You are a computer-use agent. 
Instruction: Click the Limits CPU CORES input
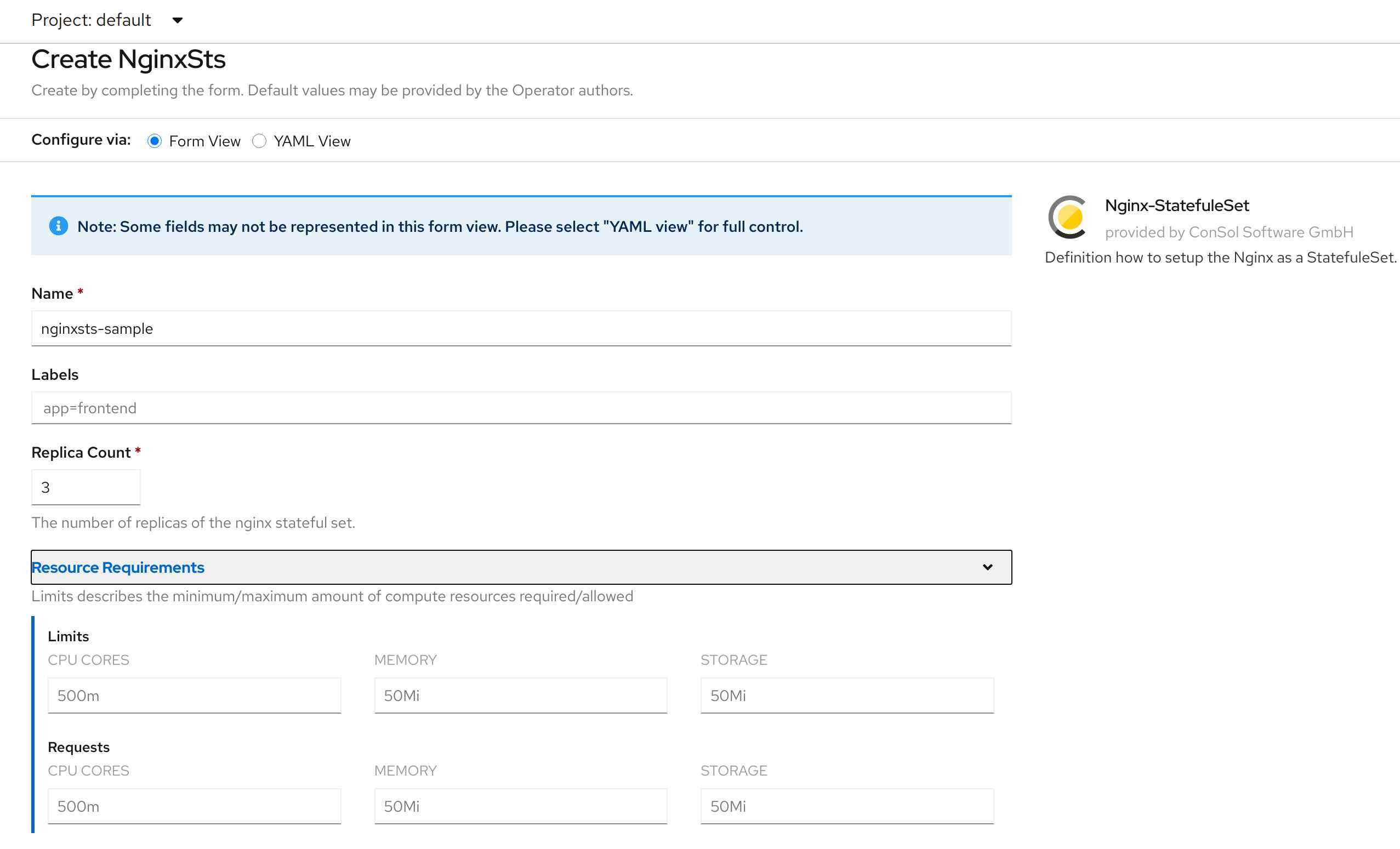194,695
